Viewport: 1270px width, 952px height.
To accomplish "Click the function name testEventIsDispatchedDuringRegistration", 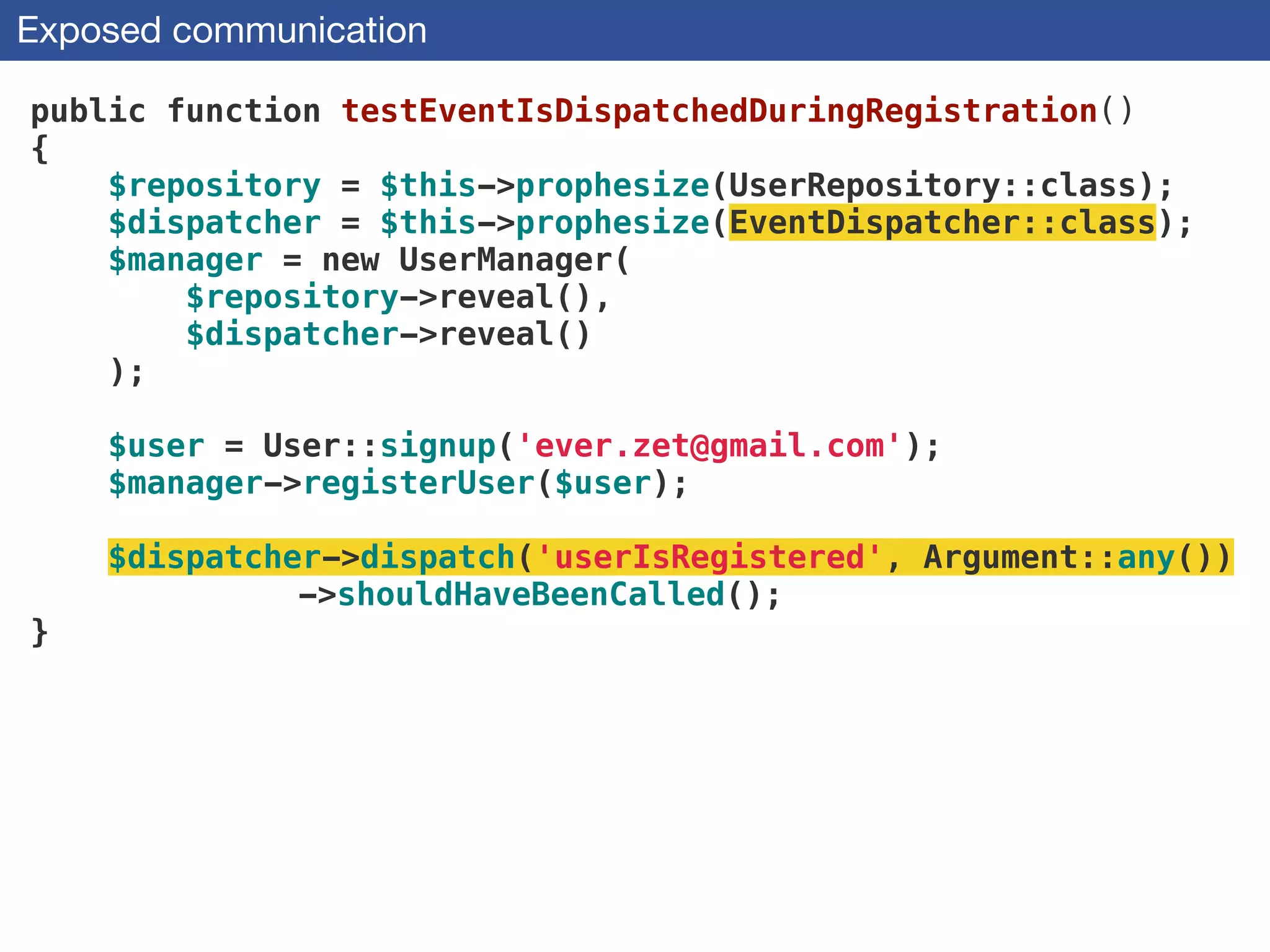I will [719, 112].
